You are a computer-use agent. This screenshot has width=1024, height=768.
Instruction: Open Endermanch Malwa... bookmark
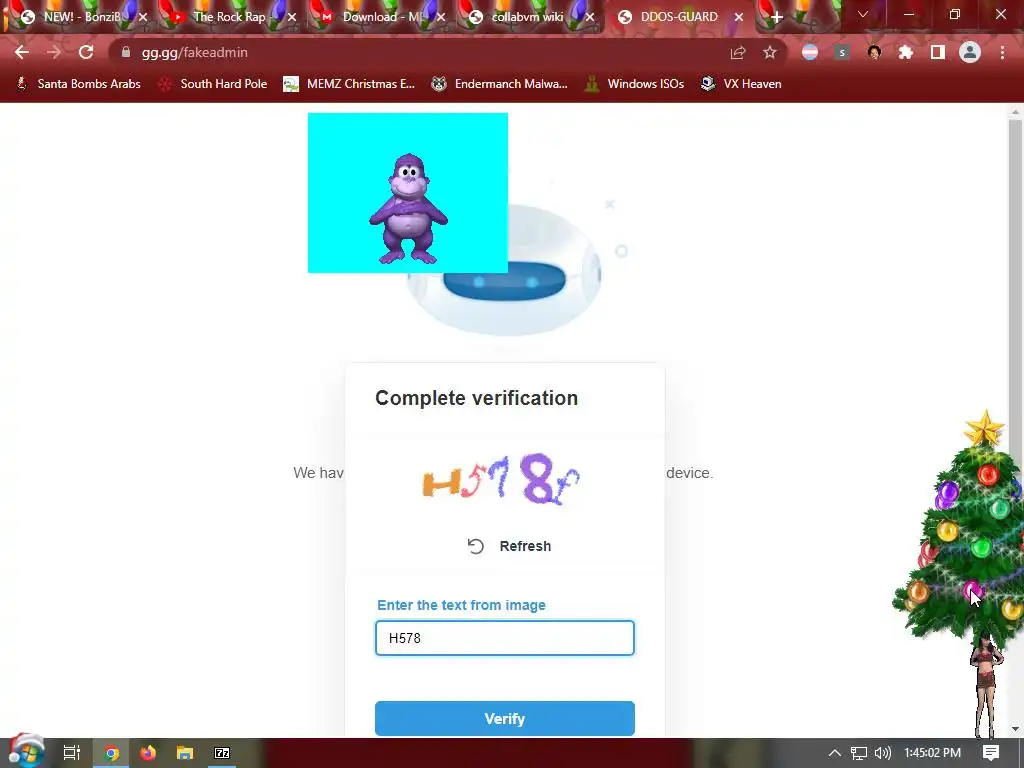(x=499, y=84)
